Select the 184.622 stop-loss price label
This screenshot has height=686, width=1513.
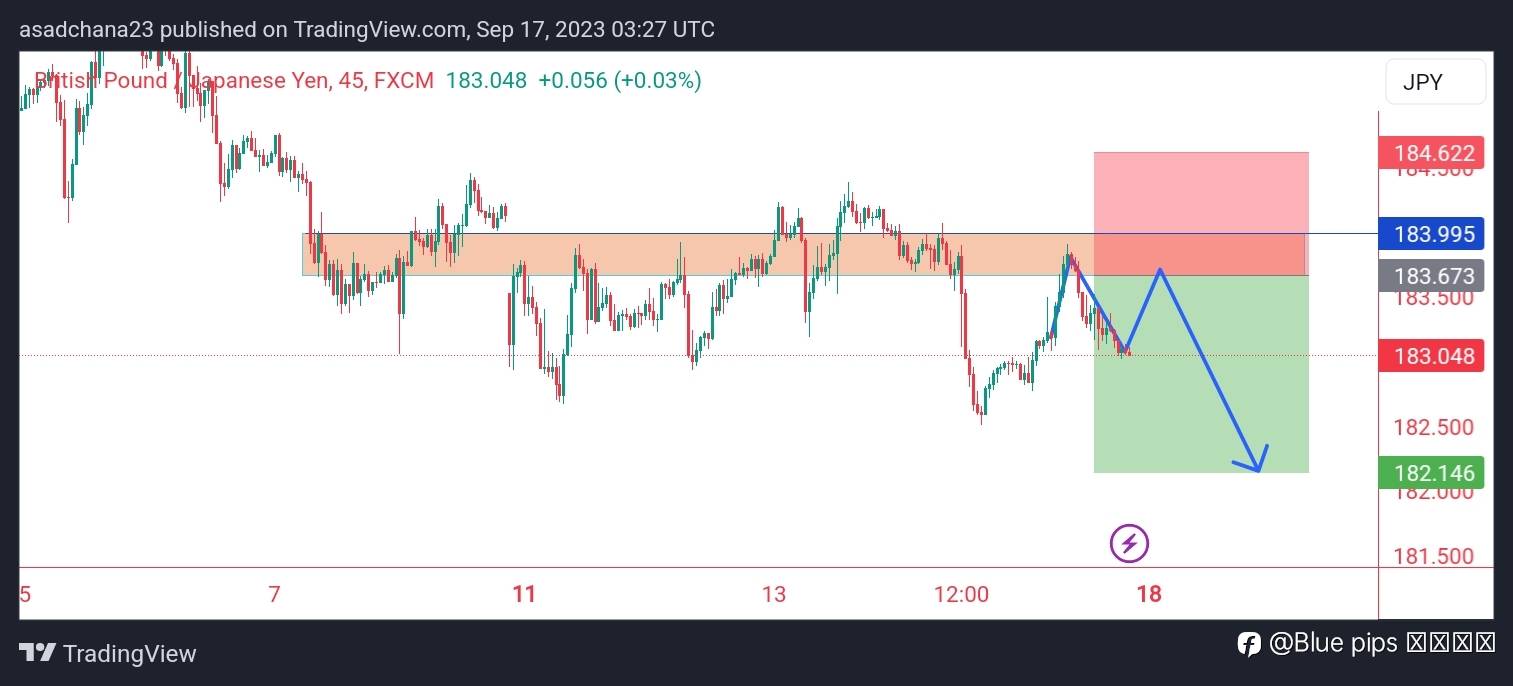[1431, 154]
